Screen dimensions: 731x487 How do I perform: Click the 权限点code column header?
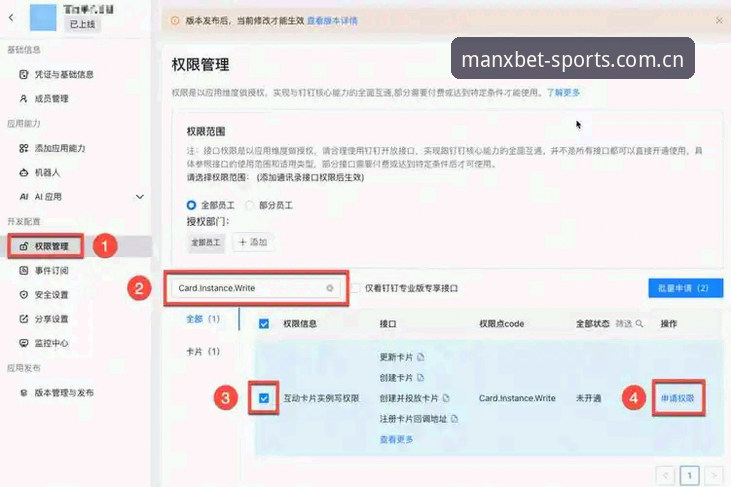tap(502, 323)
